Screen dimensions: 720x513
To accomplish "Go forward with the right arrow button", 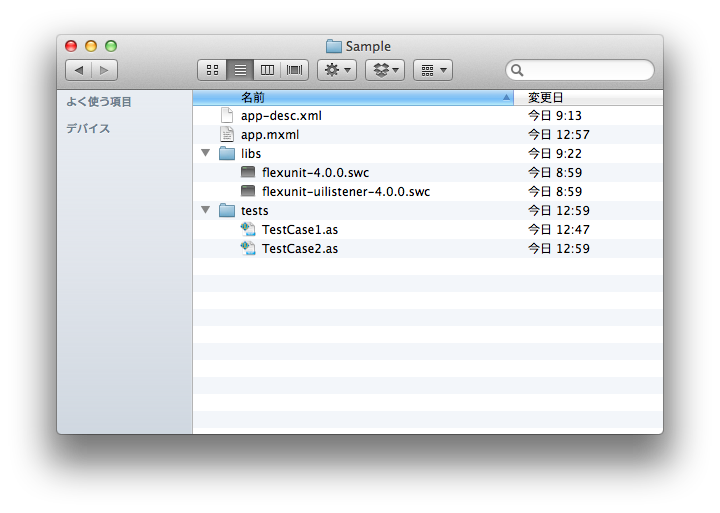I will click(105, 70).
